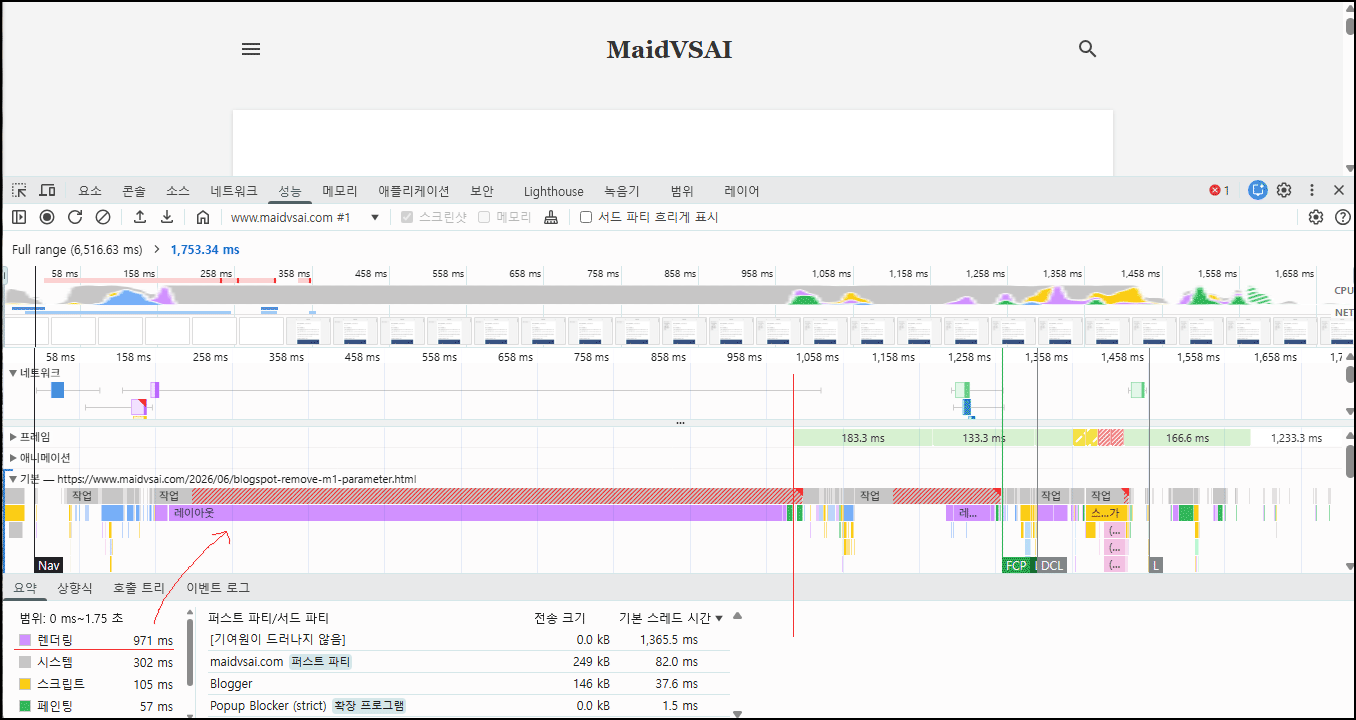The height and width of the screenshot is (720, 1356).
Task: Open the performance help question mark icon
Action: click(x=1343, y=217)
